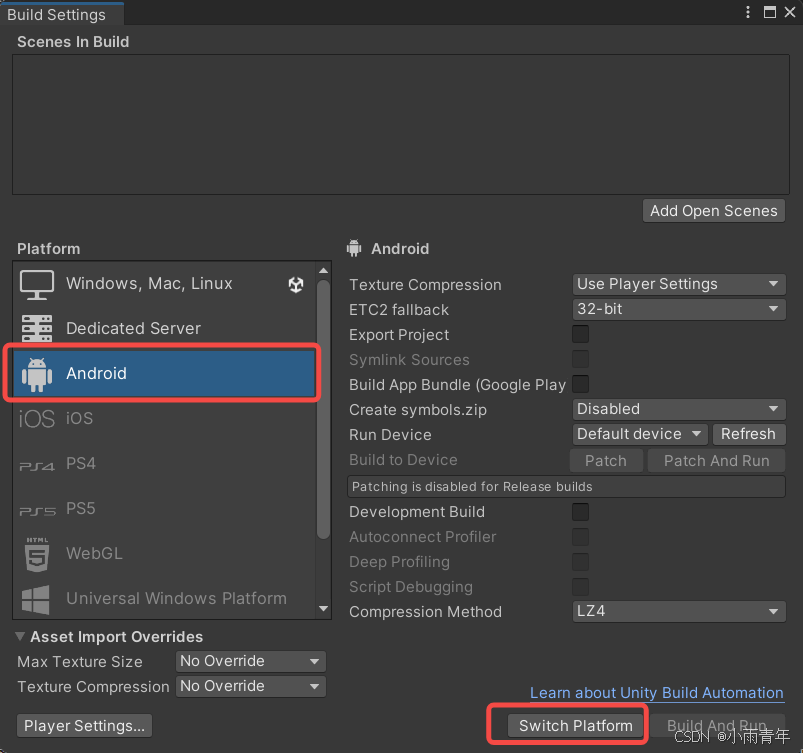The height and width of the screenshot is (753, 803).
Task: Click the platform list scrollbar thumb
Action: click(323, 410)
